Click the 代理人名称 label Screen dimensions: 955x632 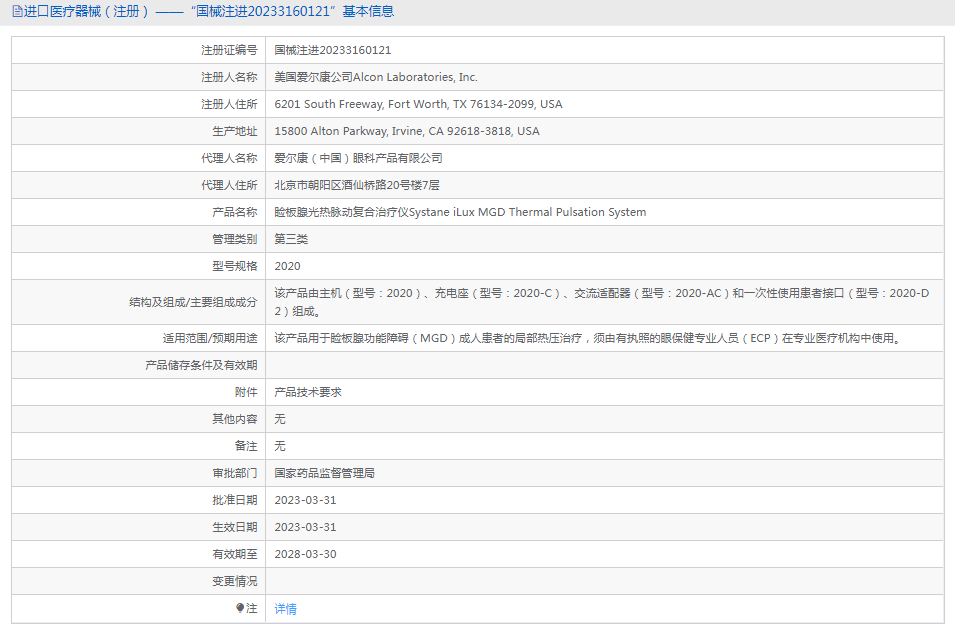[x=229, y=158]
